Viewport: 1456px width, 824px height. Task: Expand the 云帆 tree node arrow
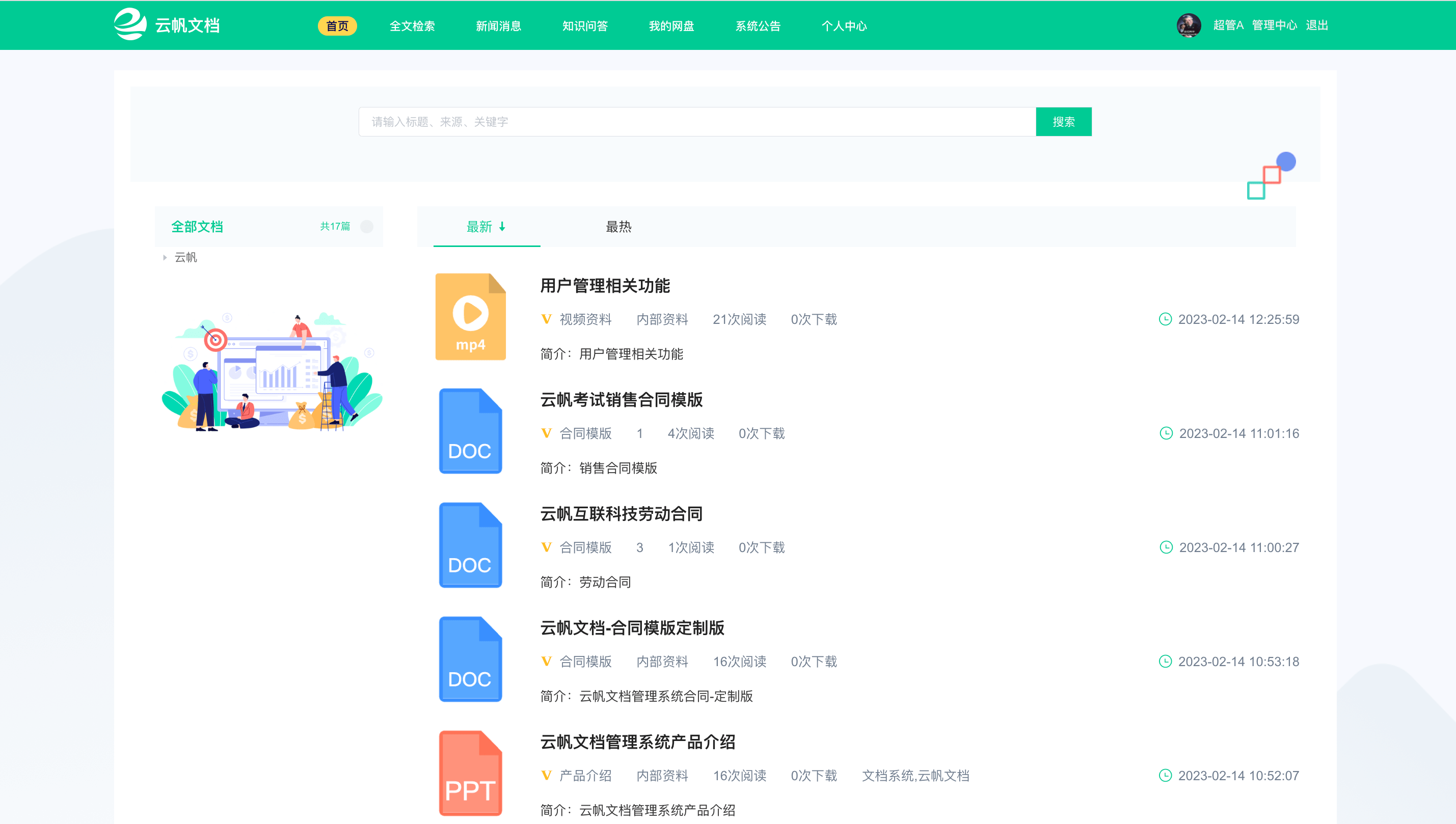165,258
